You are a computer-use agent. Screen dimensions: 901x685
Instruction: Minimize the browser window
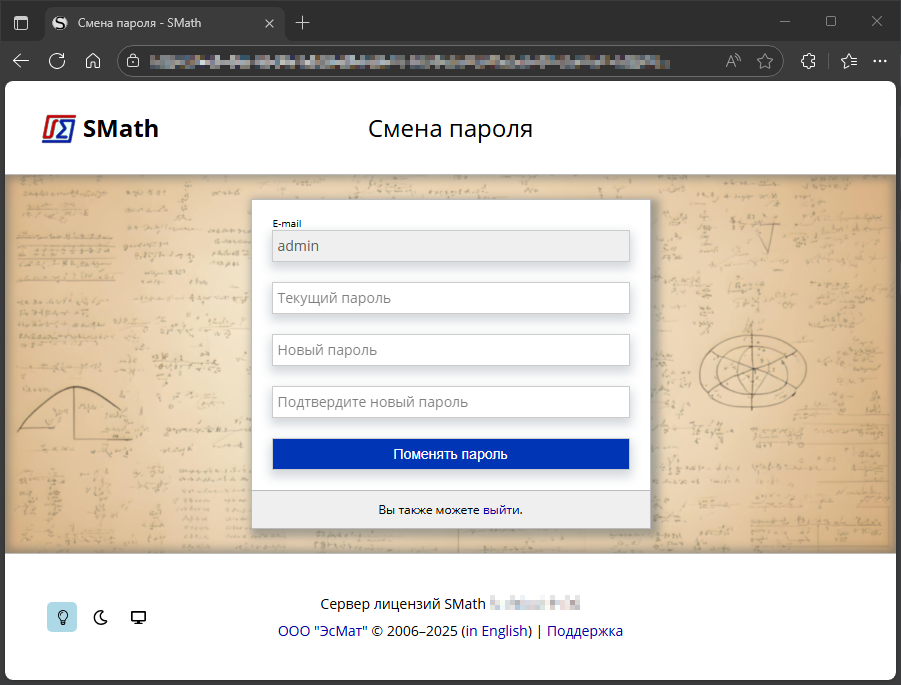785,21
